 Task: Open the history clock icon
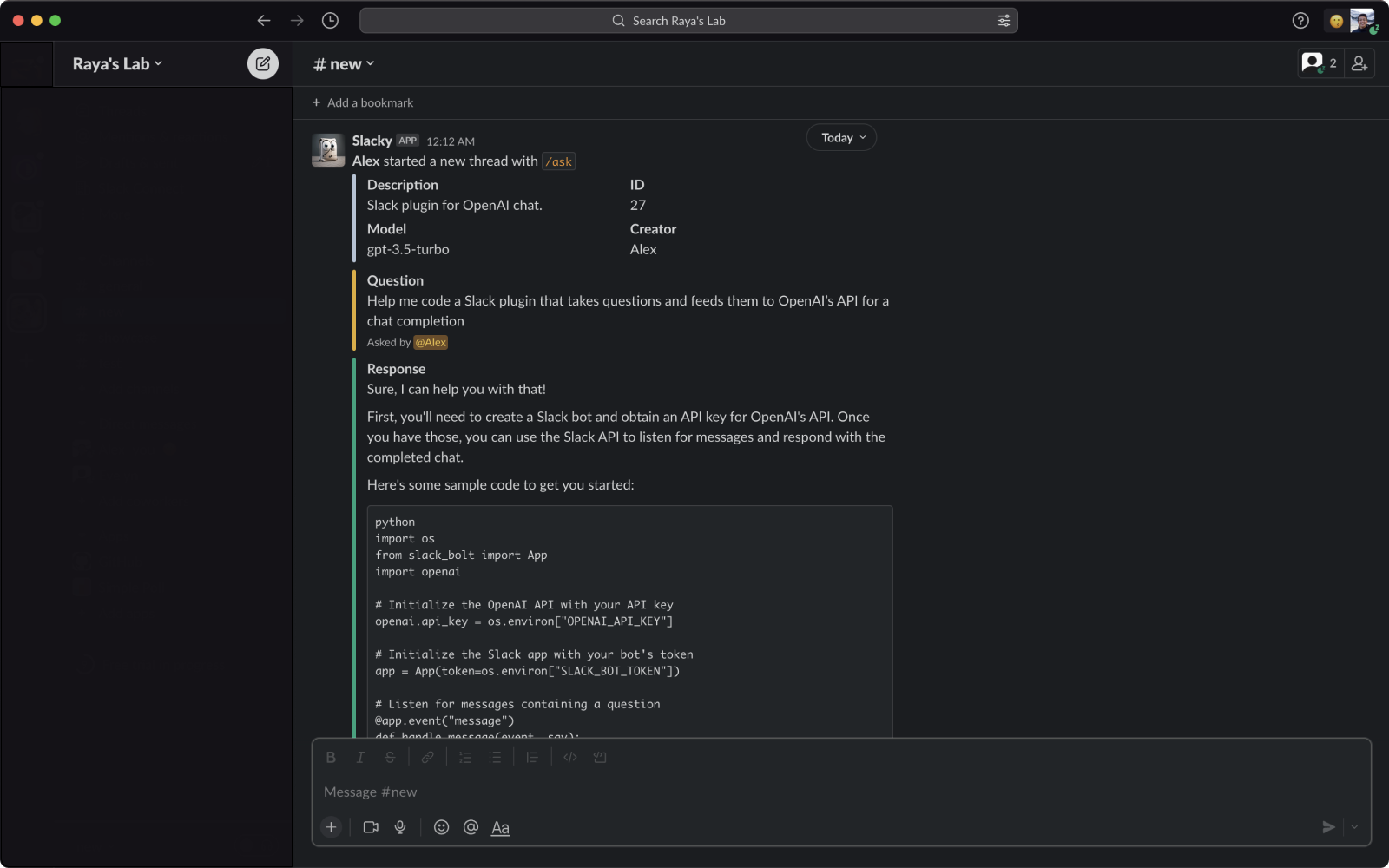click(330, 21)
